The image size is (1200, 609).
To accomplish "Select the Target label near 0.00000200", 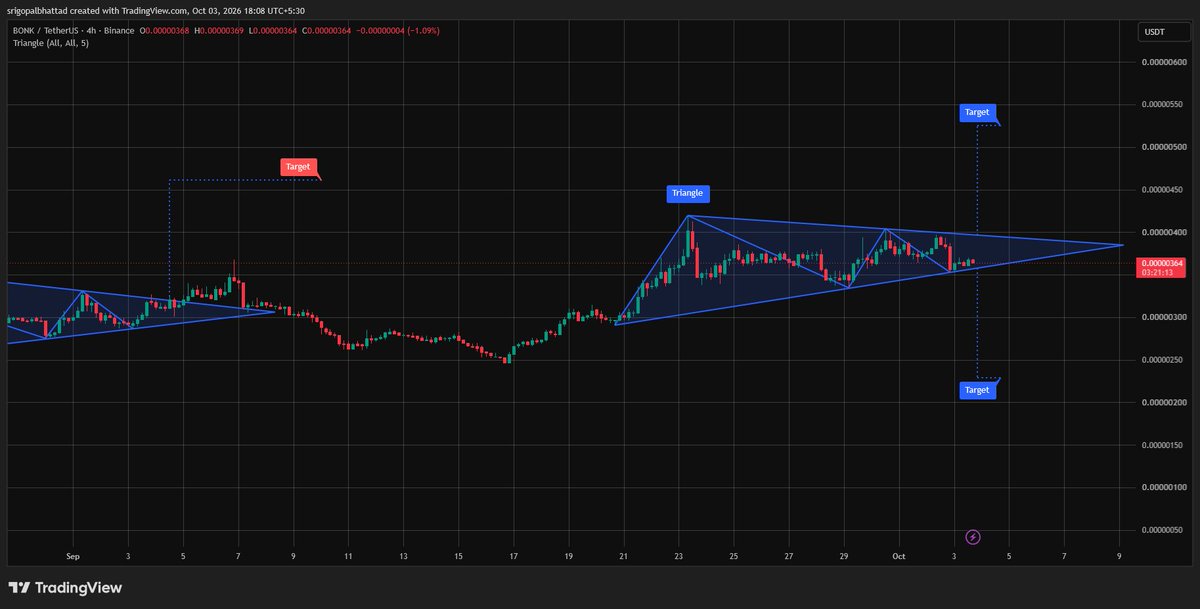I will (977, 390).
